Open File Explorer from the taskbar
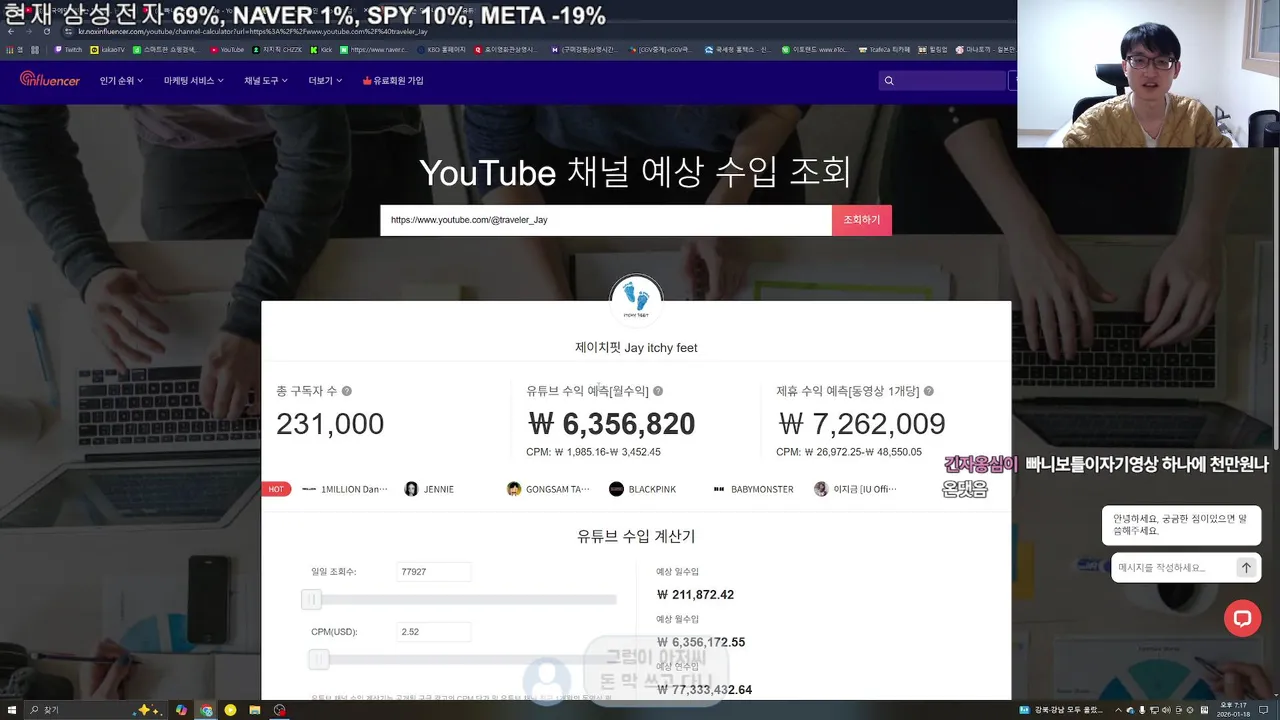This screenshot has width=1280, height=720. click(255, 710)
